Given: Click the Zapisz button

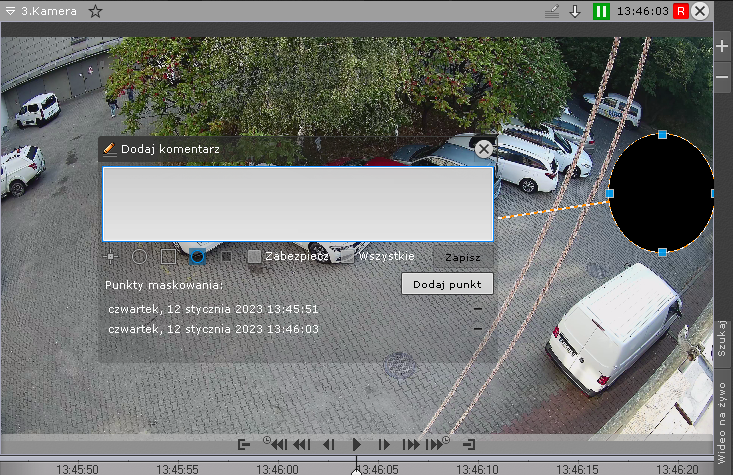Looking at the screenshot, I should click(x=463, y=257).
